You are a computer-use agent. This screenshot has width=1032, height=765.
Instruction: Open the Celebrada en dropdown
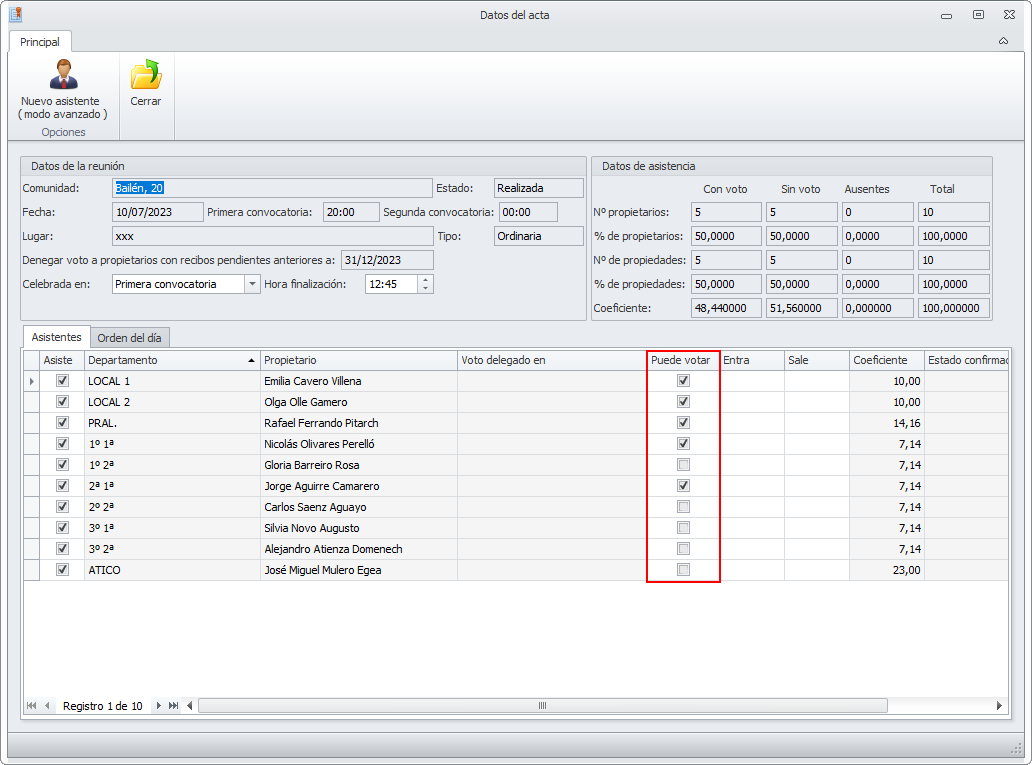[x=251, y=284]
